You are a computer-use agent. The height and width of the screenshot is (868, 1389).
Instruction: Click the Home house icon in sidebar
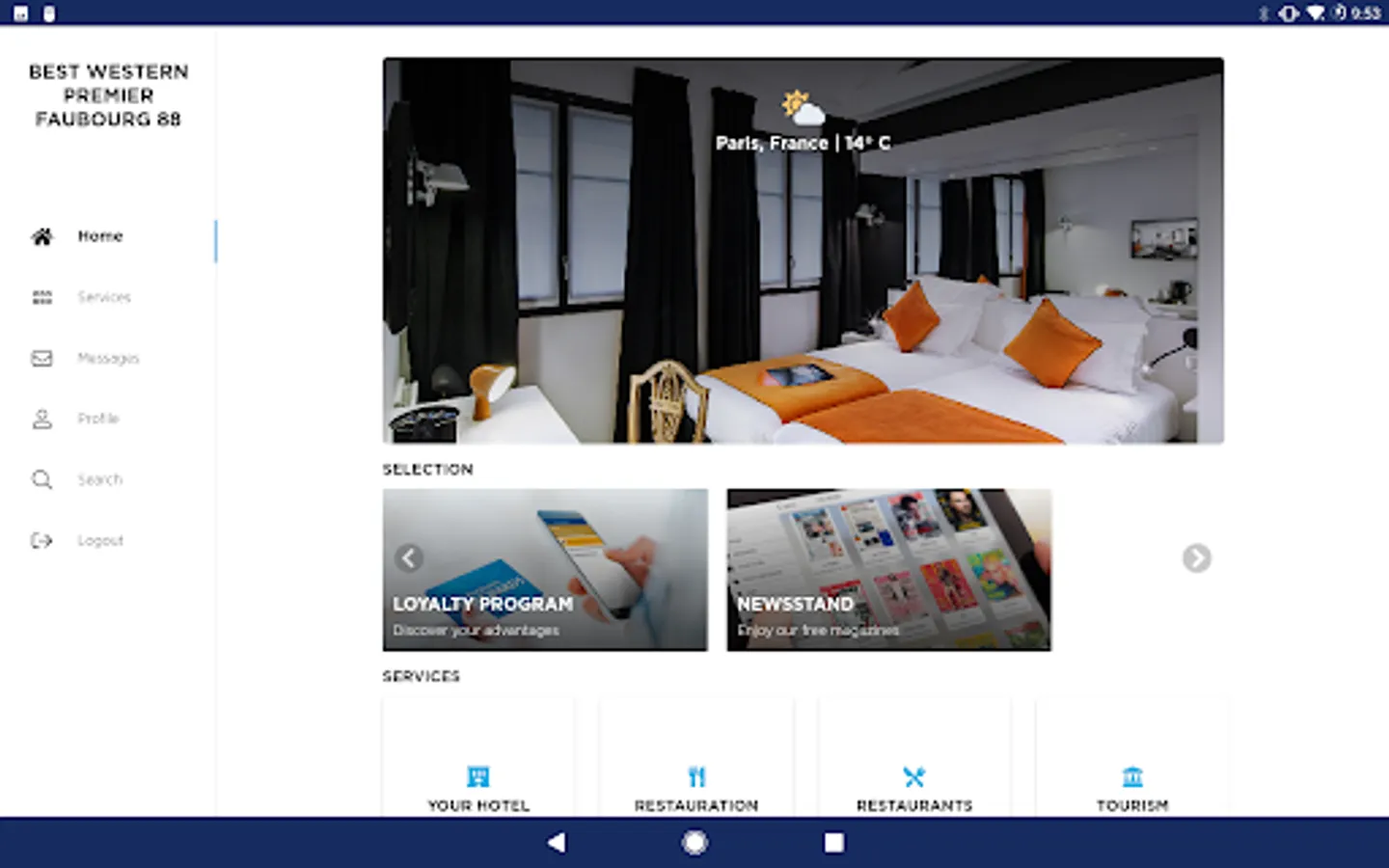(41, 236)
